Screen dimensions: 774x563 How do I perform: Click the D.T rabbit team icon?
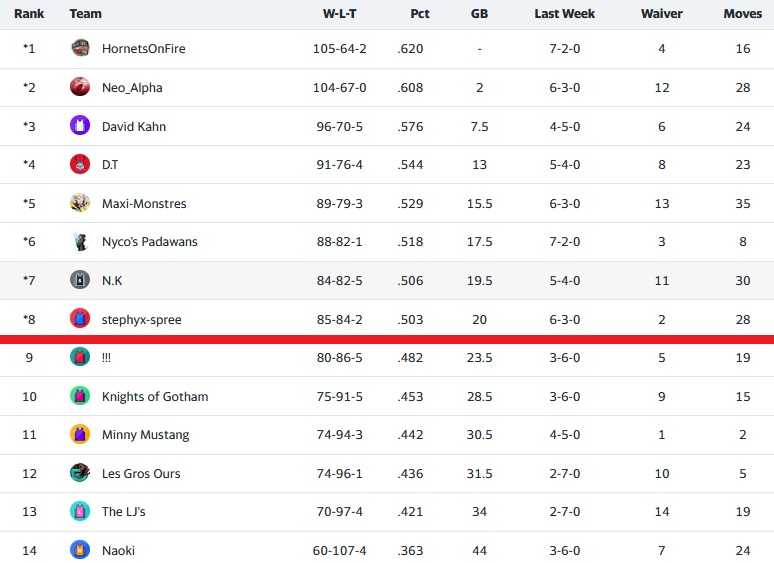click(x=79, y=164)
